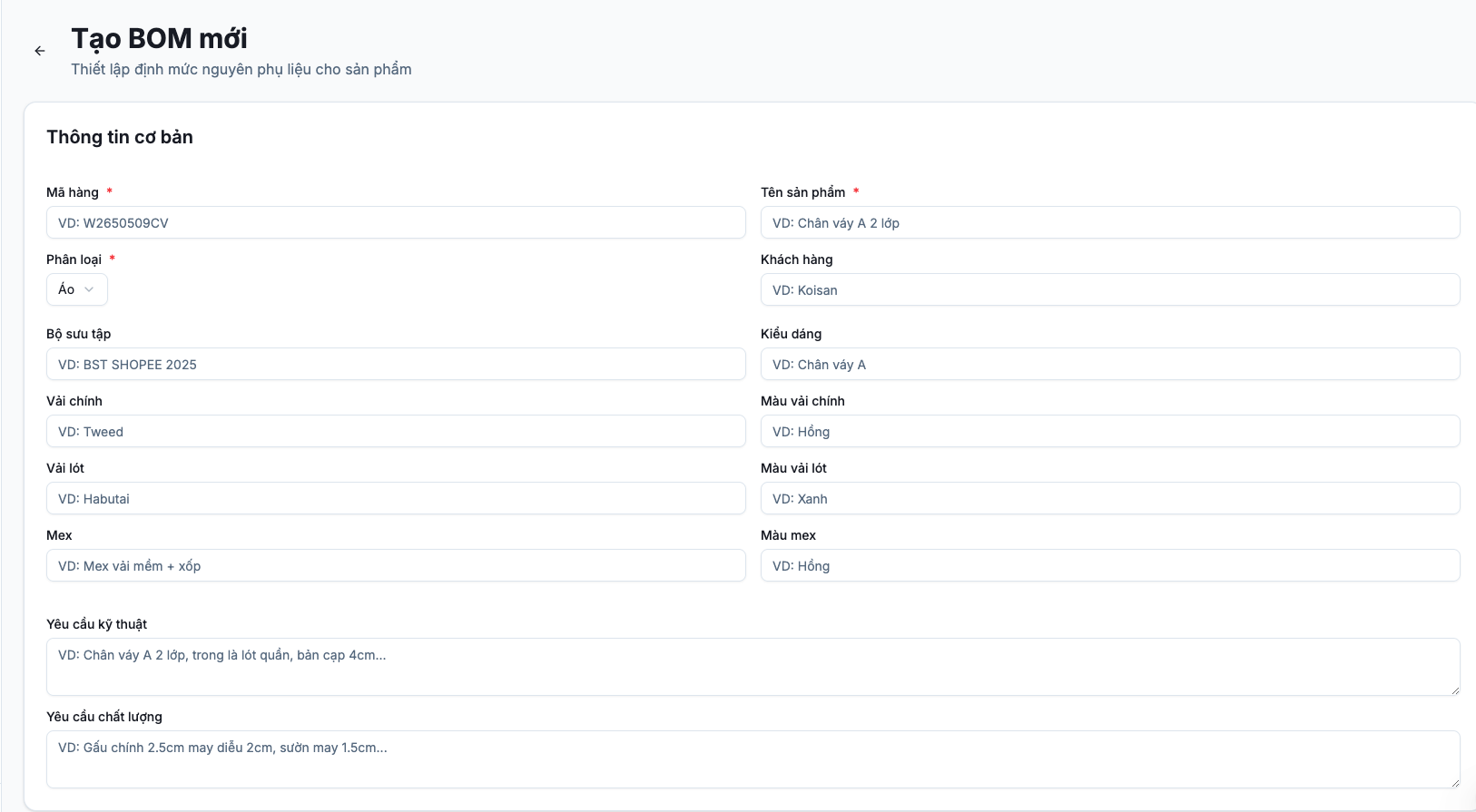Click into the Mex input field
This screenshot has width=1476, height=812.
pyautogui.click(x=396, y=566)
